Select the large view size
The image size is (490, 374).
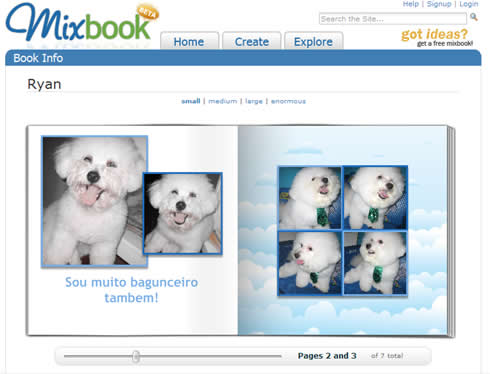coord(254,101)
